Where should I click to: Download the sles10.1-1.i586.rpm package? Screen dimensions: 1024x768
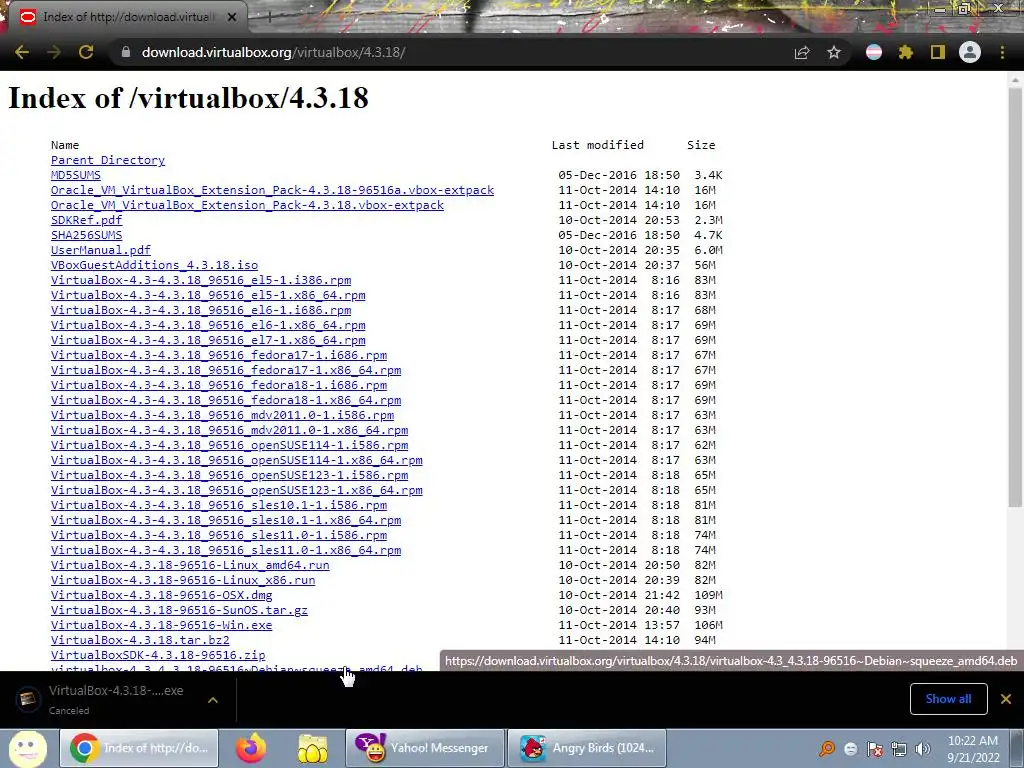pyautogui.click(x=219, y=505)
